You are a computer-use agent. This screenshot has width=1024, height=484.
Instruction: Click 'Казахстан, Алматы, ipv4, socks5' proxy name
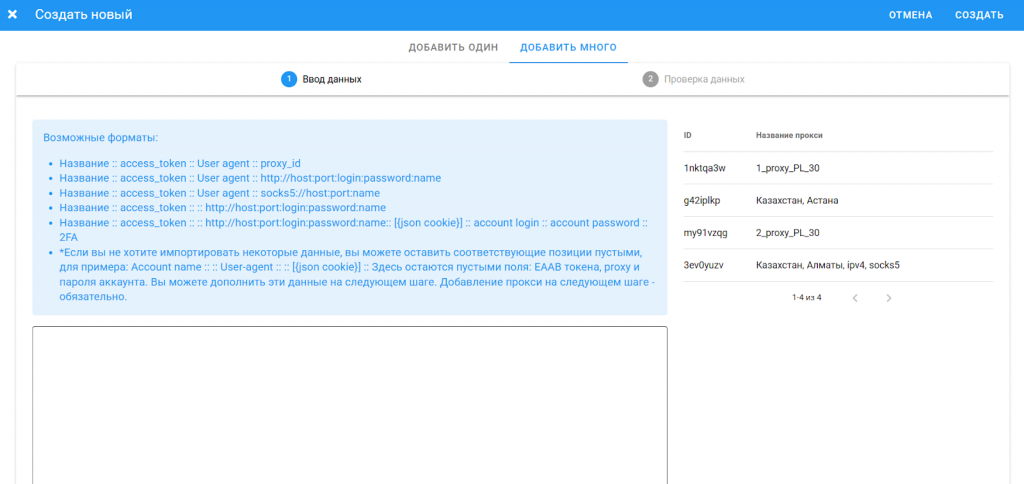828,265
